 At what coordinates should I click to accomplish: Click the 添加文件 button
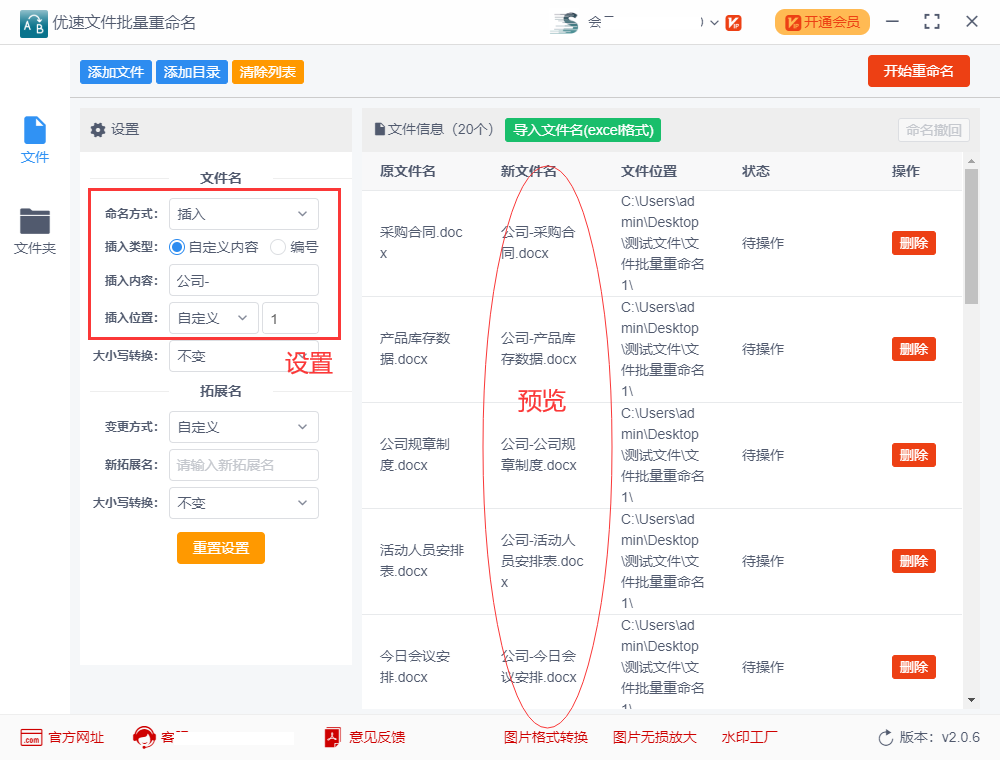(115, 72)
